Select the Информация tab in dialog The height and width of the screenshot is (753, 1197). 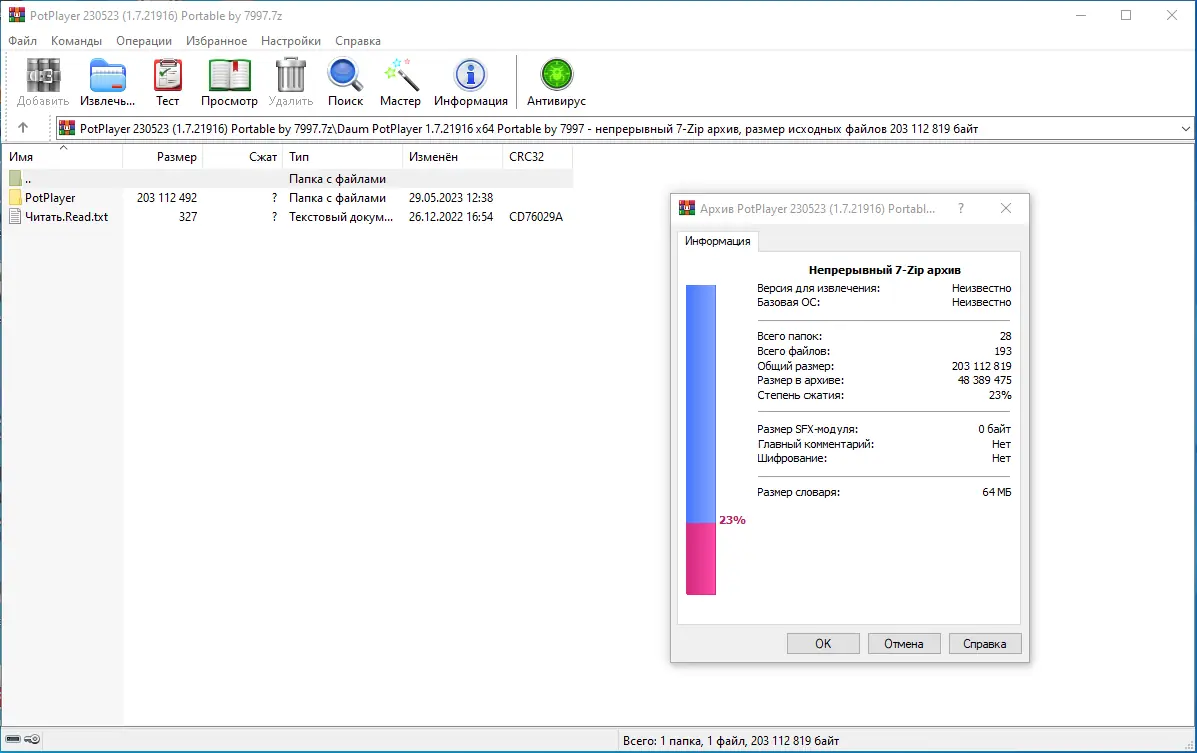pyautogui.click(x=717, y=241)
